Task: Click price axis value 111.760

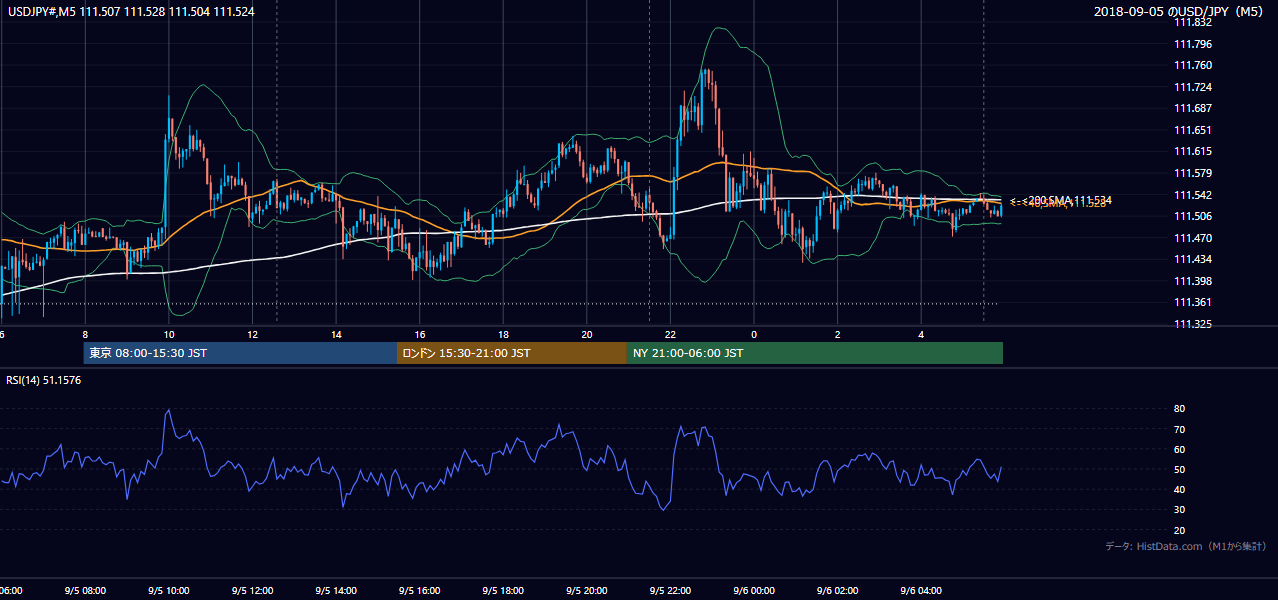Action: click(x=1192, y=66)
